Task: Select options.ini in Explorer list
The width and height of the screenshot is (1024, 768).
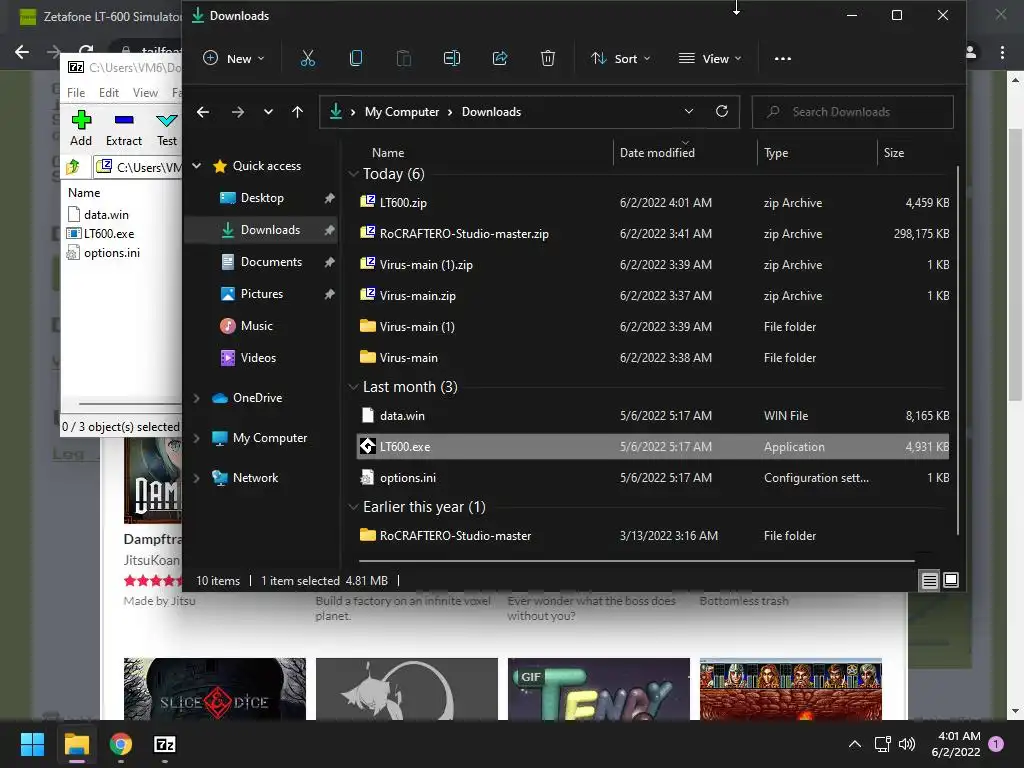Action: coord(653,478)
